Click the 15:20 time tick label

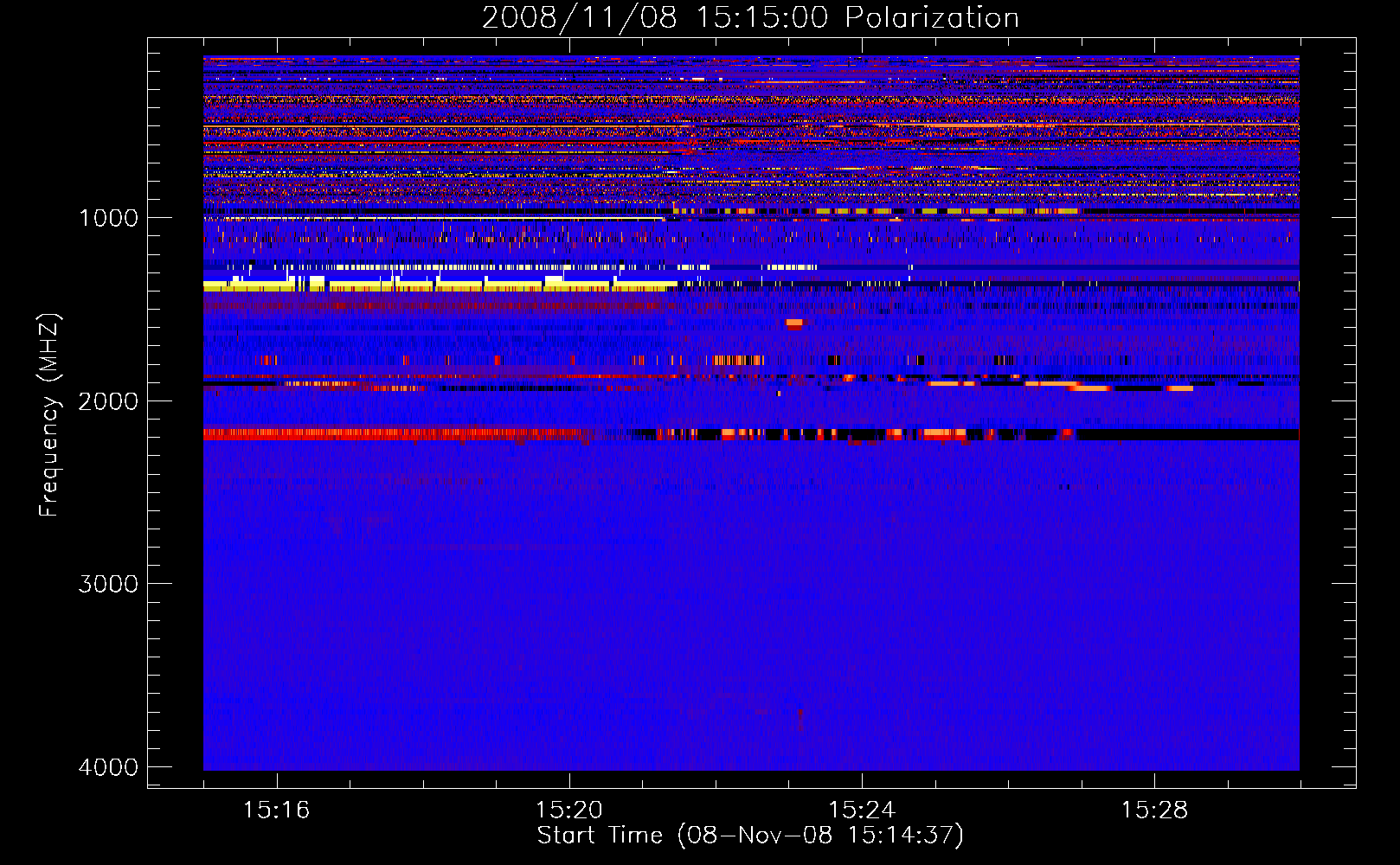tap(568, 810)
